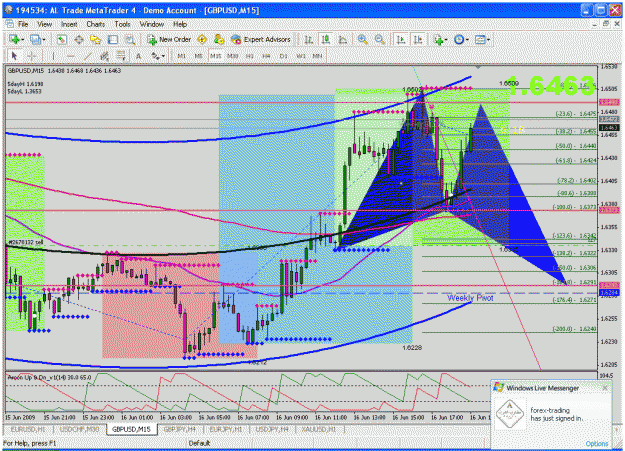625x451 pixels.
Task: Switch chart to line chart icon
Action: pyautogui.click(x=342, y=39)
